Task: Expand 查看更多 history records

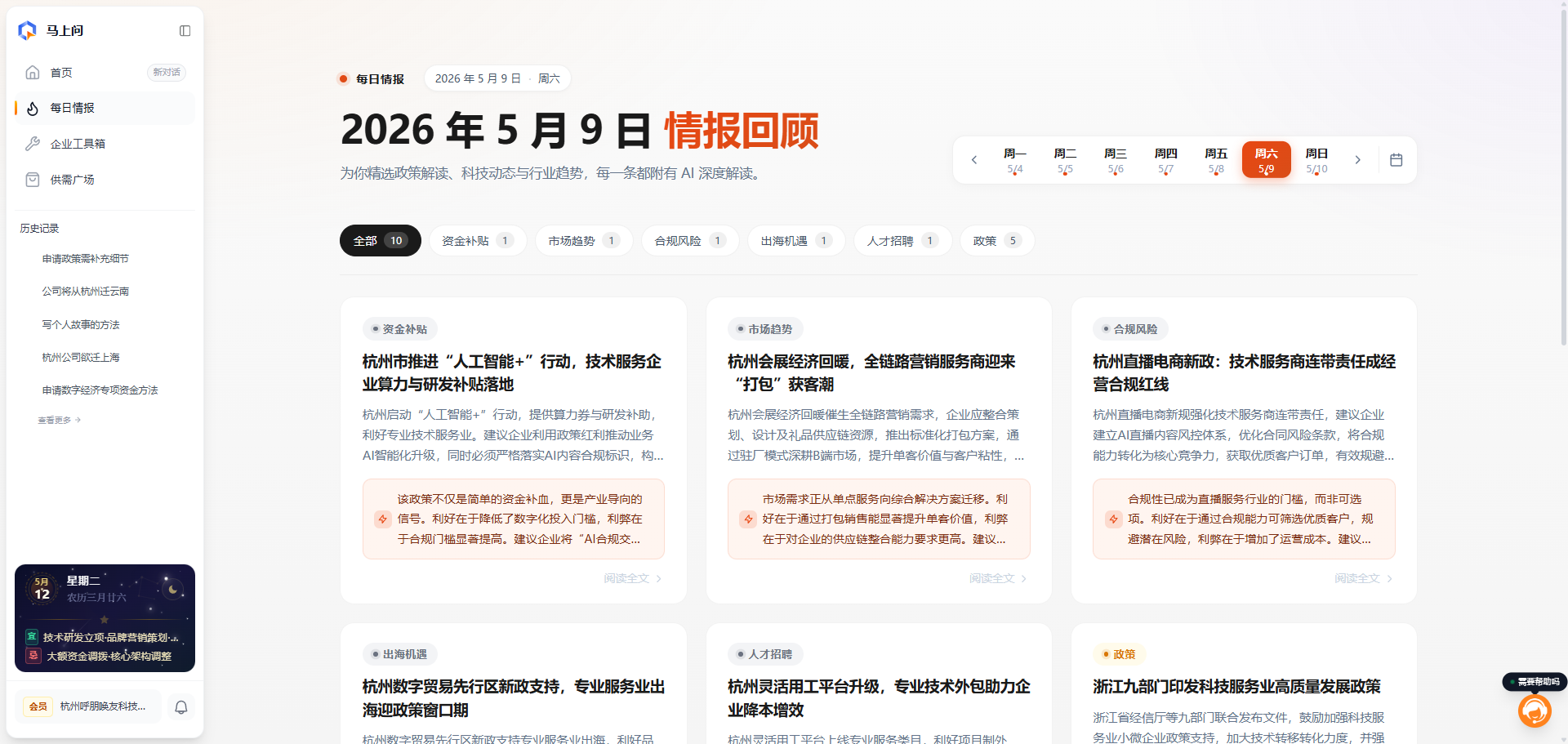Action: 59,421
